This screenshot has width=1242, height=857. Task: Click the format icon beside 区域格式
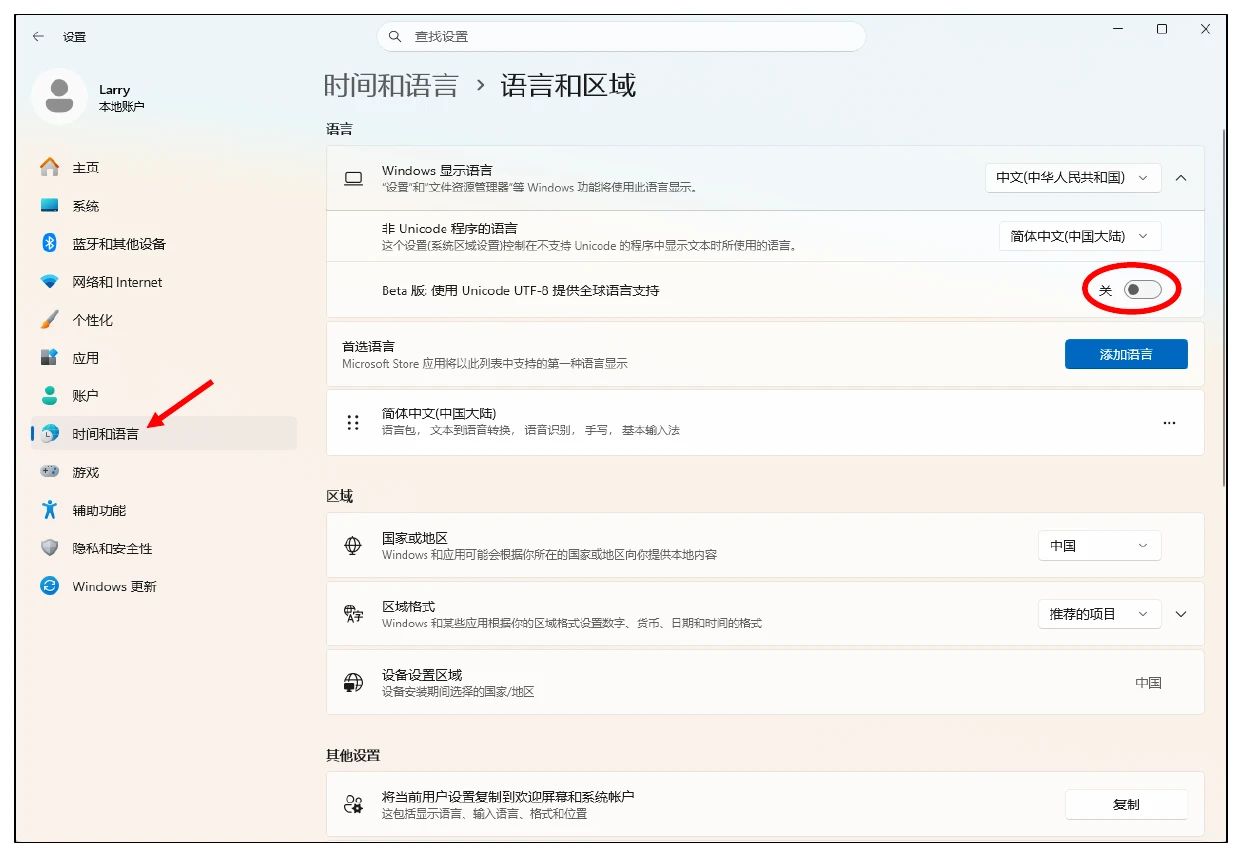[353, 614]
